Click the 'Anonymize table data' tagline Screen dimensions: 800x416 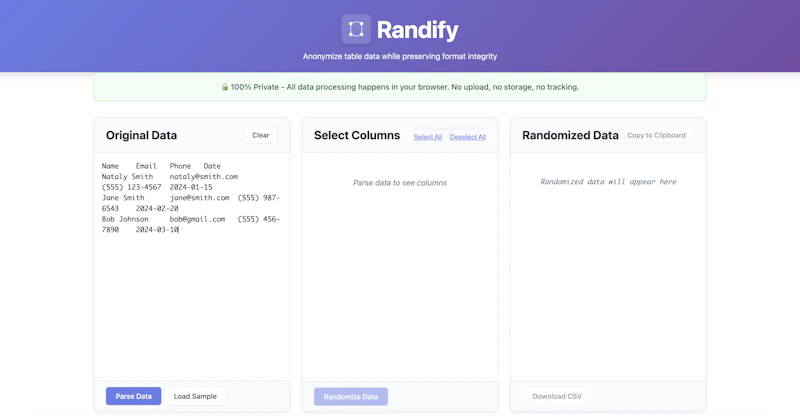[x=400, y=56]
